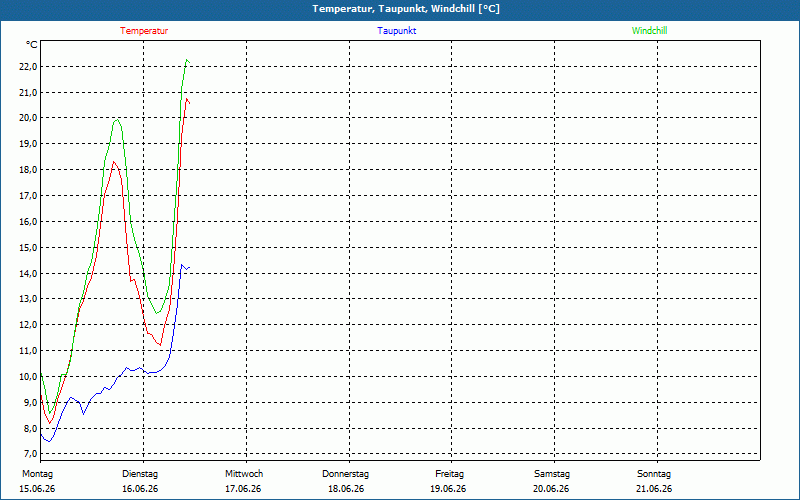The width and height of the screenshot is (800, 500).
Task: Click the 12,0 y-axis value
Action: click(x=29, y=325)
